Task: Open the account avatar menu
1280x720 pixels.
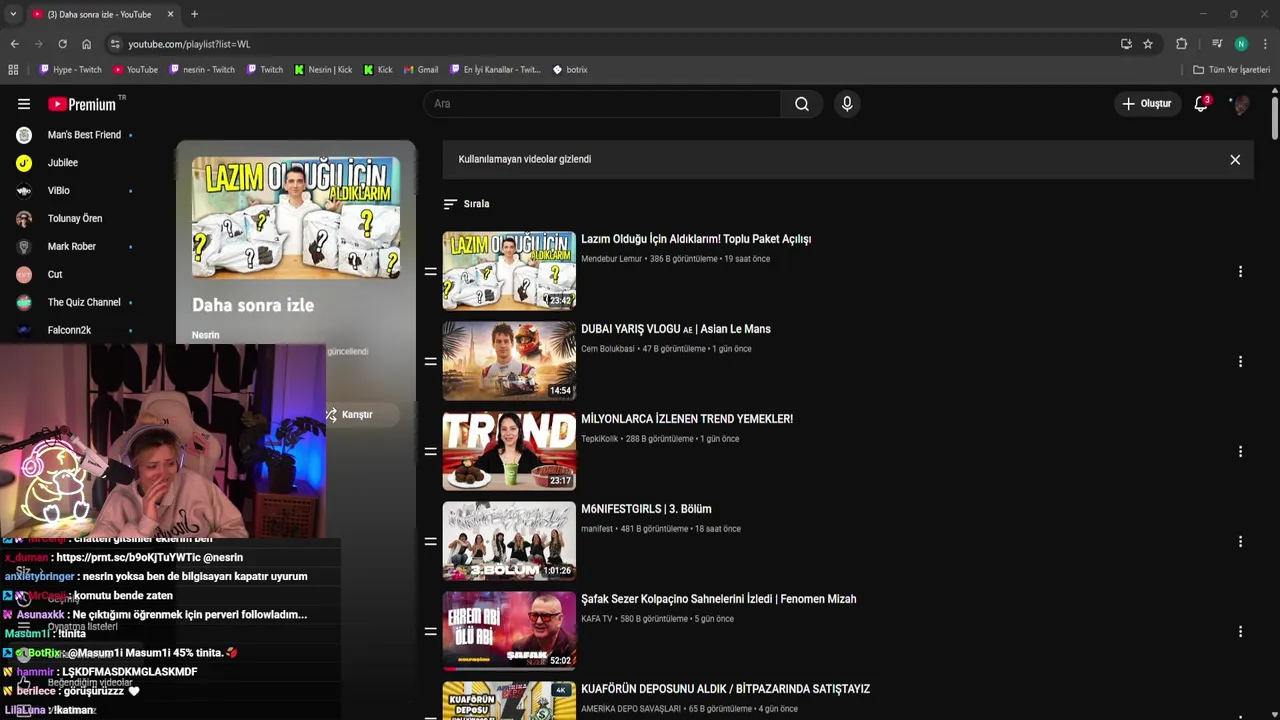Action: click(1240, 104)
